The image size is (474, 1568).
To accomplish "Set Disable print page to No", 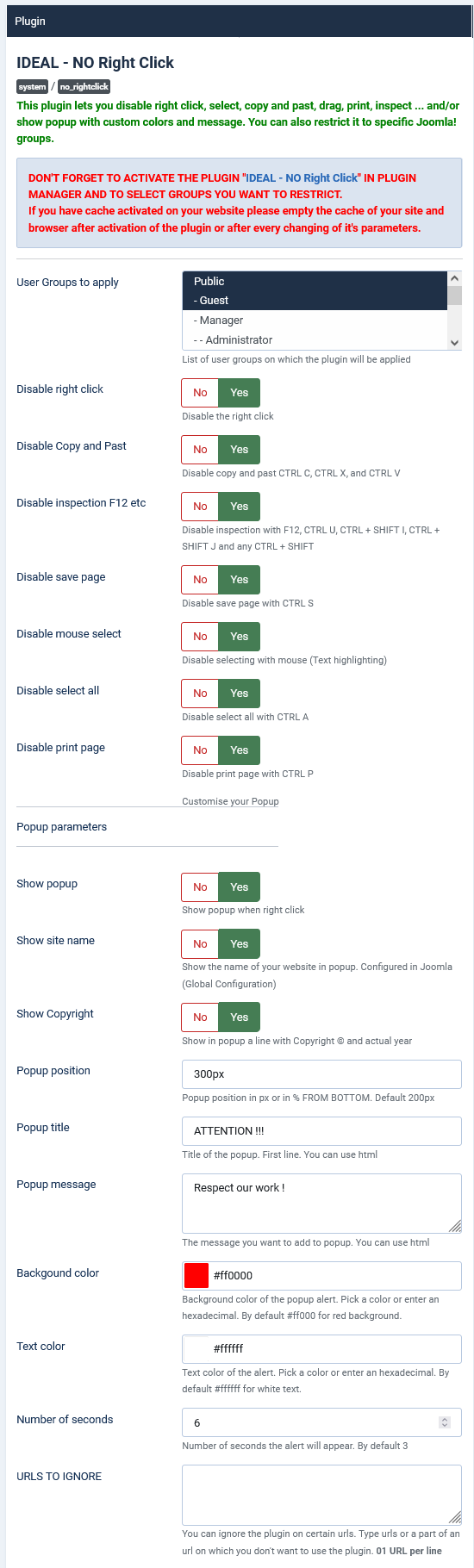I will [200, 750].
